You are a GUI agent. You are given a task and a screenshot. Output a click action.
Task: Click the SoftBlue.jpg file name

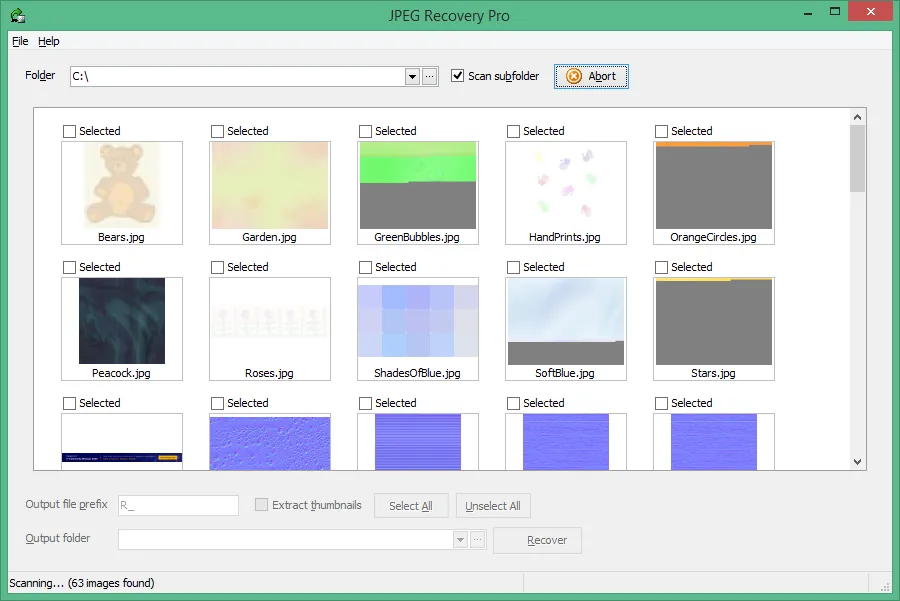coord(565,373)
